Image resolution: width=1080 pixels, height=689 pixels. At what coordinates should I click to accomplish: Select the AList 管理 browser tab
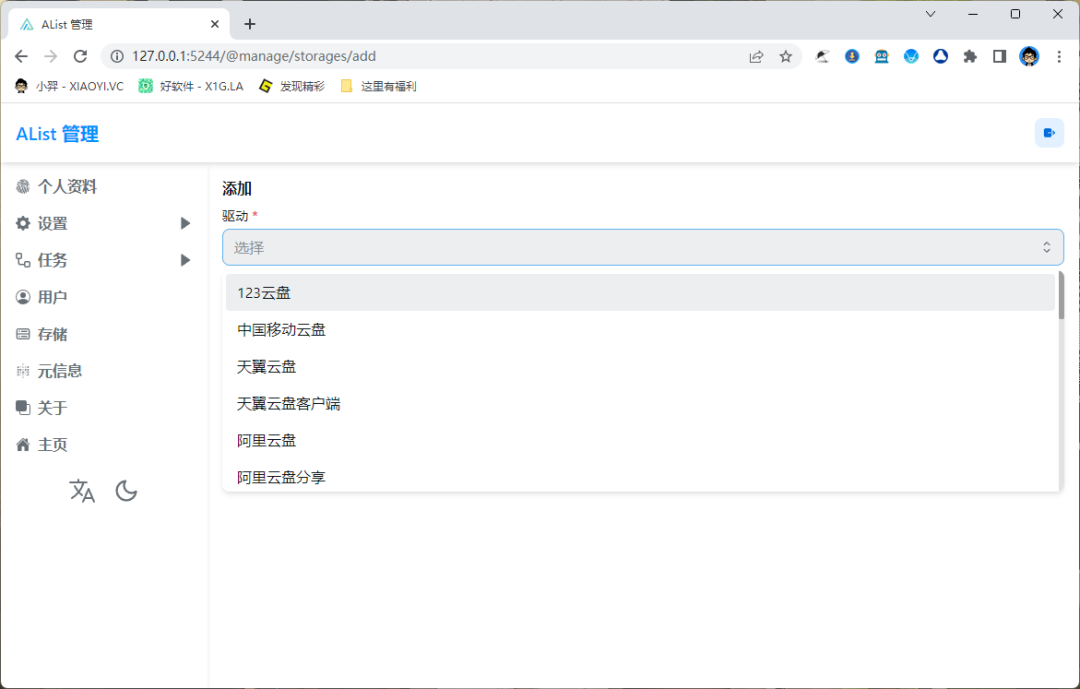[117, 24]
